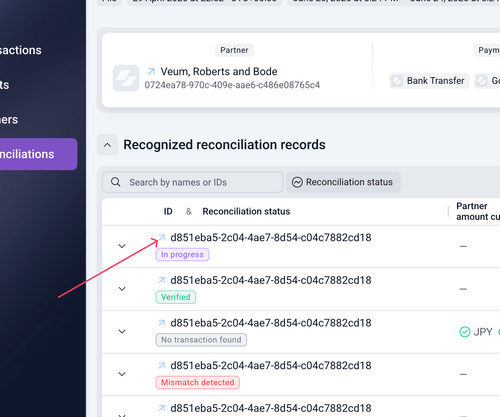The width and height of the screenshot is (500, 417).
Task: Click the Recognized reconciliation records heading
Action: click(x=224, y=145)
